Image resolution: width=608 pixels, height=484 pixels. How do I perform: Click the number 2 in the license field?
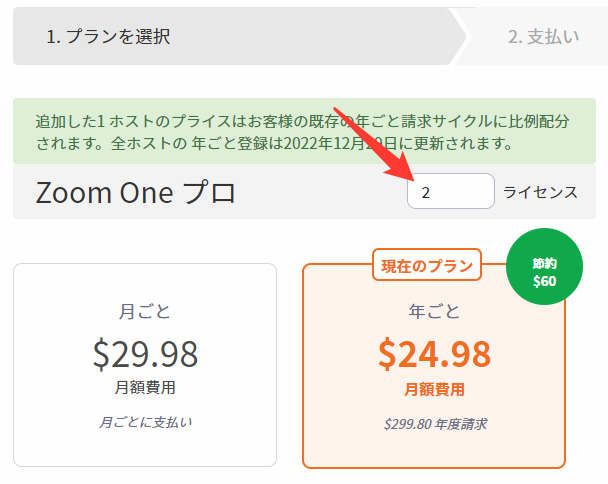tap(426, 192)
